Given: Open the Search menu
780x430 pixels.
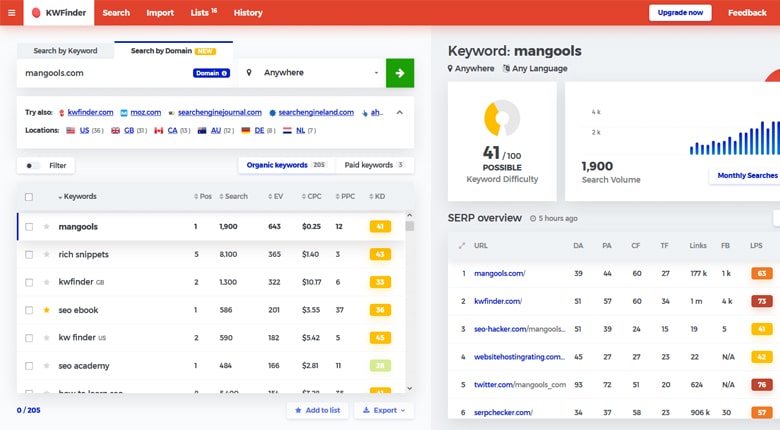Looking at the screenshot, I should click(116, 13).
